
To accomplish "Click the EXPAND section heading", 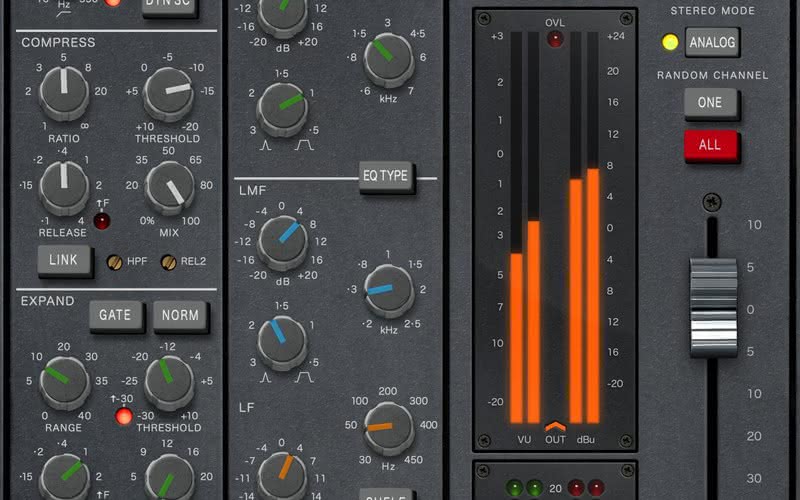I will (47, 301).
